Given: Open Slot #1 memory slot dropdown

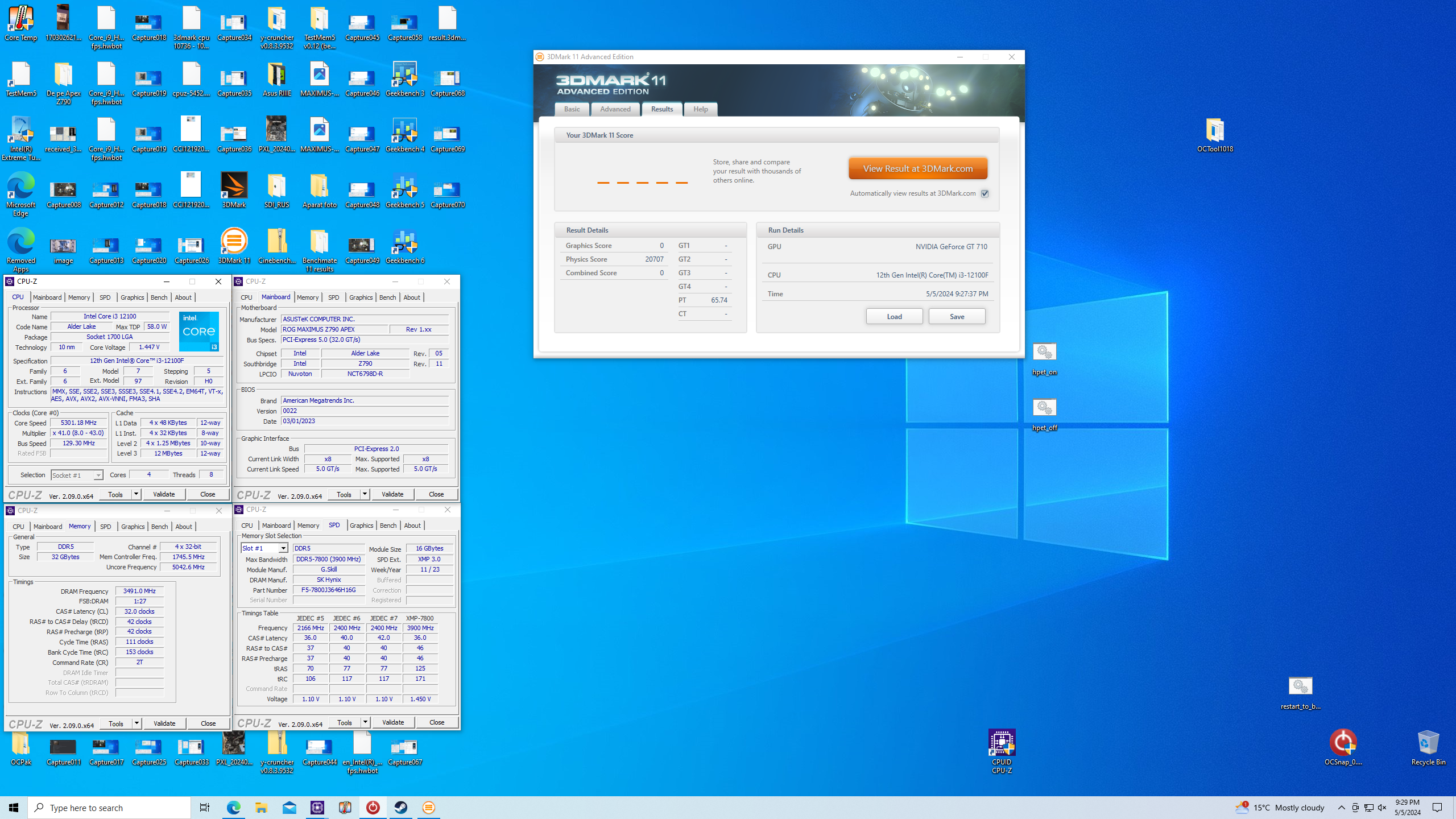Looking at the screenshot, I should [283, 548].
